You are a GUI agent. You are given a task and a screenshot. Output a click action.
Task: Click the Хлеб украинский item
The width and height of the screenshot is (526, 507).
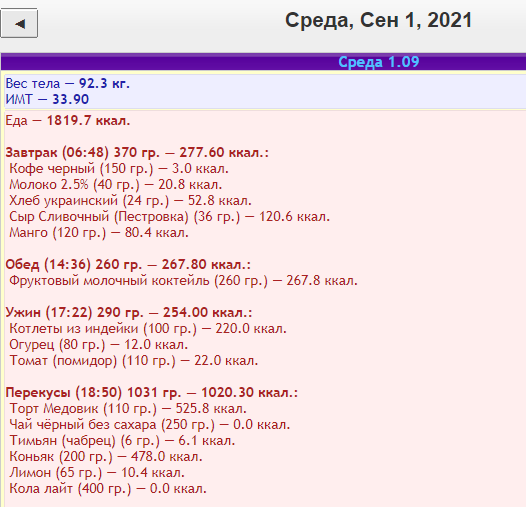click(x=130, y=201)
